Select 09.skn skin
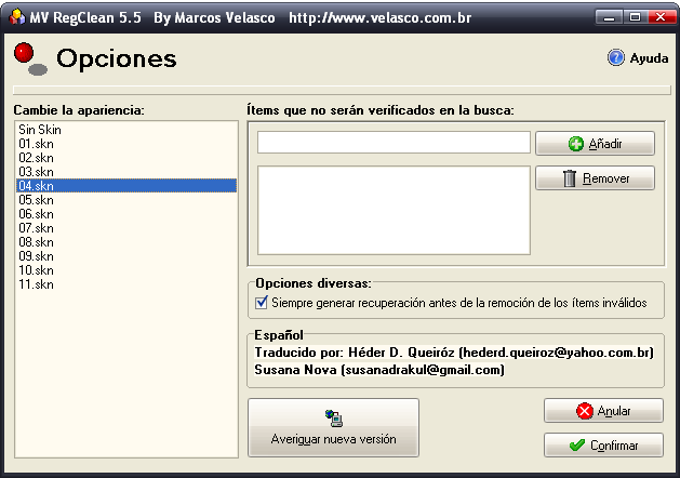The image size is (680, 478). point(126,256)
